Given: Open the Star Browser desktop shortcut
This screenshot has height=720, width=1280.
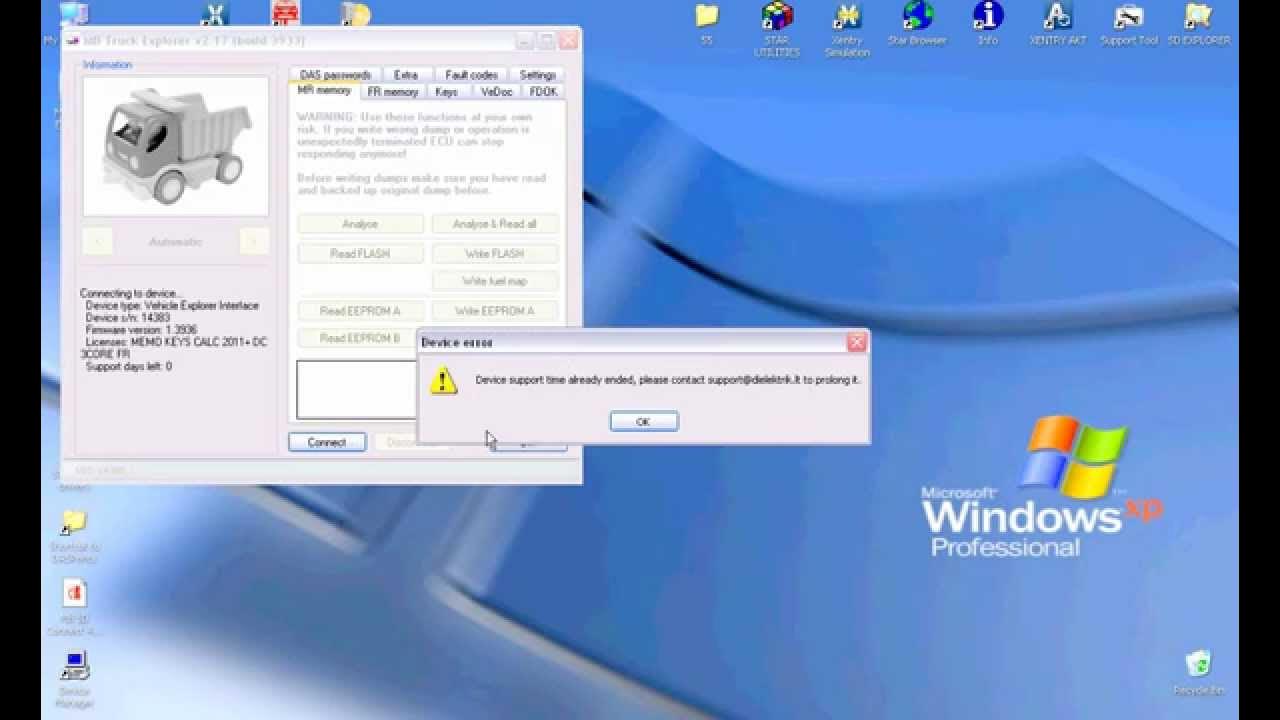Looking at the screenshot, I should (917, 23).
